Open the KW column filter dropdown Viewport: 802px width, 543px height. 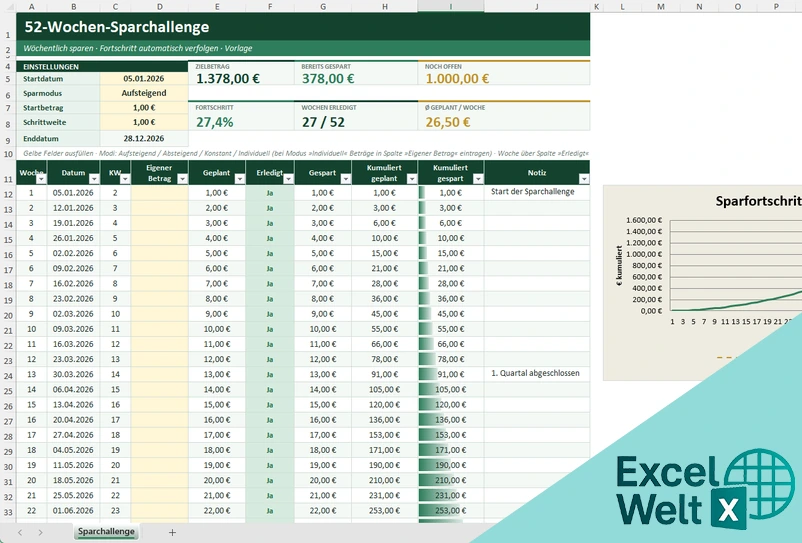coord(125,179)
